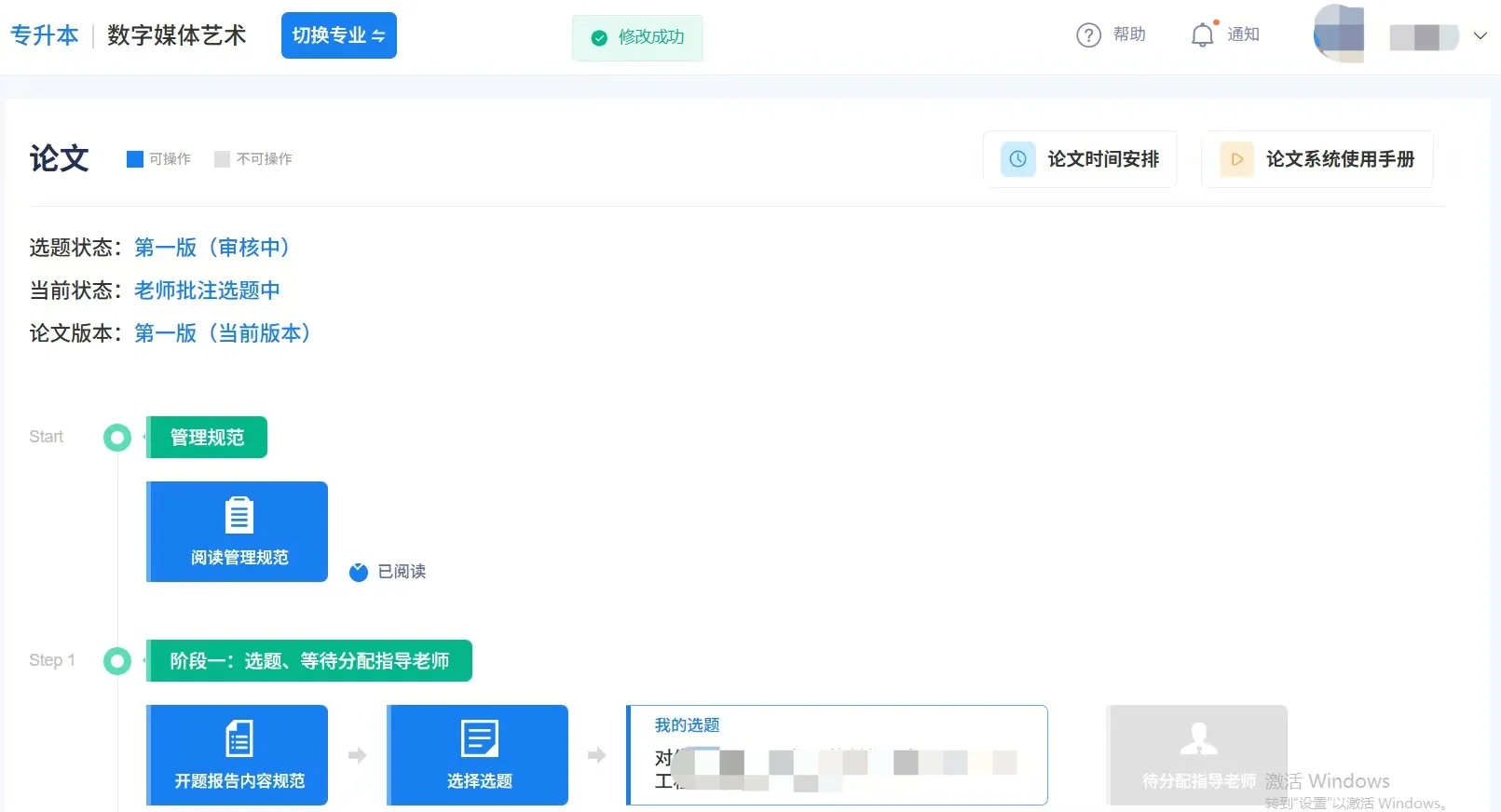Click the 论文 page heading
The height and width of the screenshot is (812, 1501).
tap(60, 158)
